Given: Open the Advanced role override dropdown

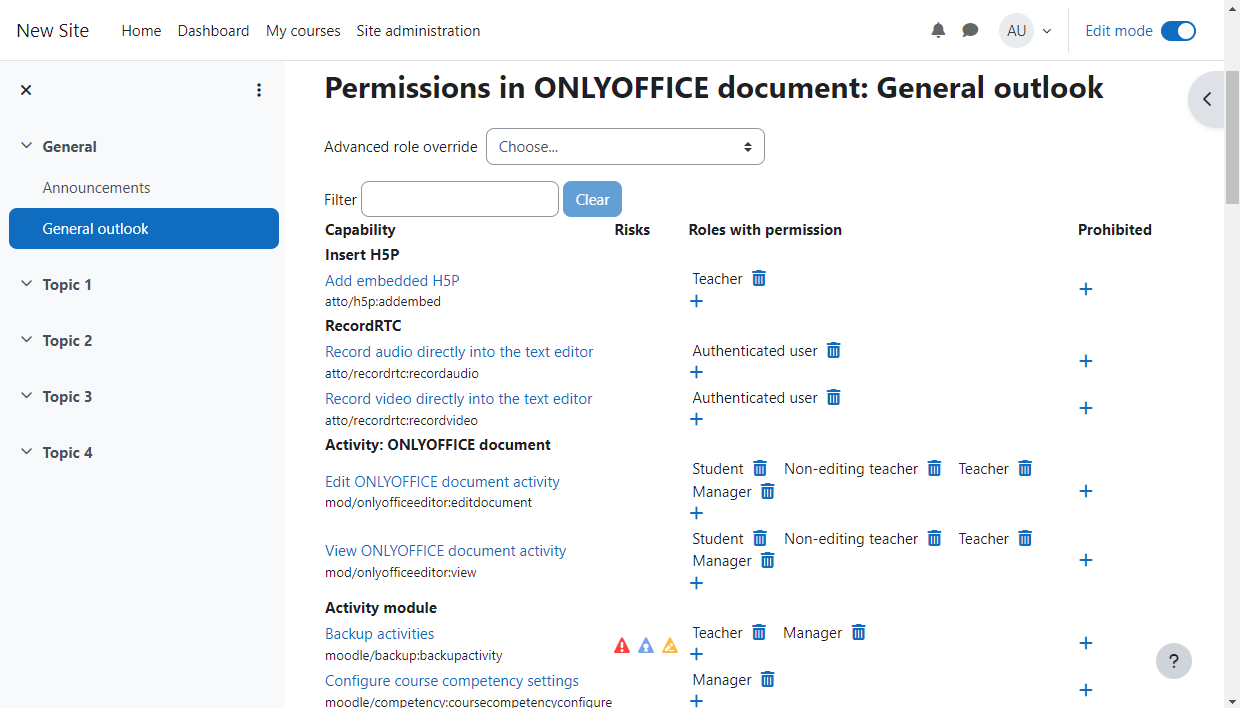Looking at the screenshot, I should pos(625,147).
